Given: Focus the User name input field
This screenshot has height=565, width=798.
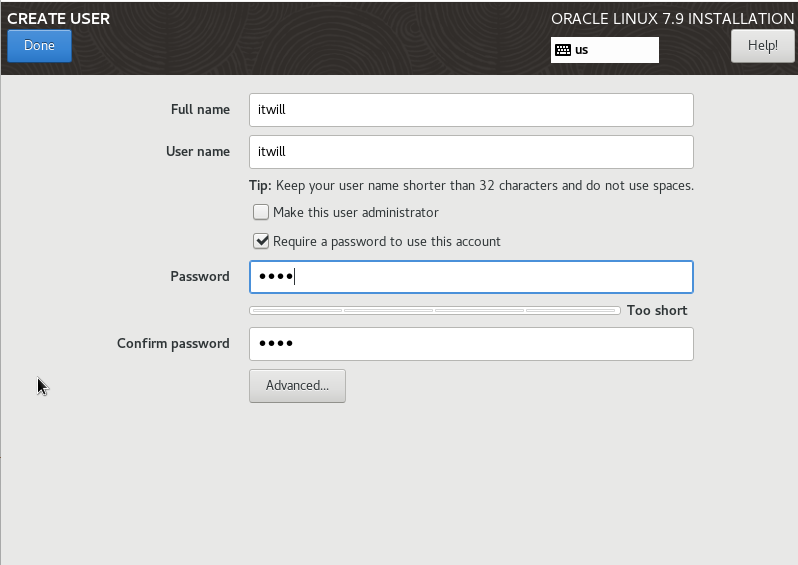Looking at the screenshot, I should 471,152.
